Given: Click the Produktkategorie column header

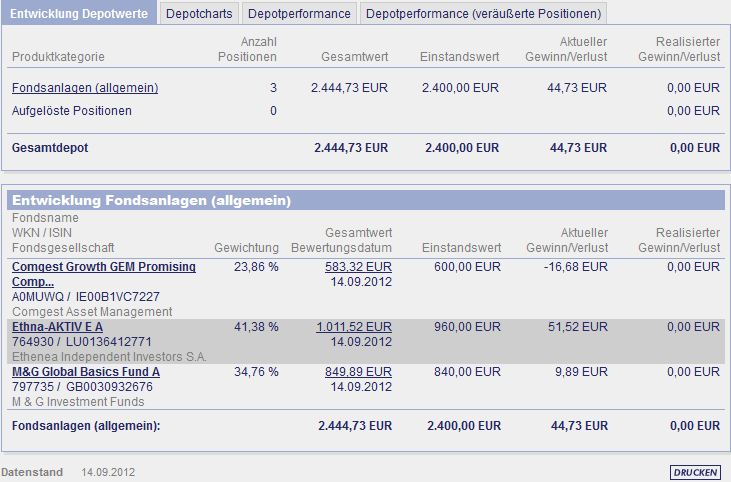Looking at the screenshot, I should coord(58,56).
